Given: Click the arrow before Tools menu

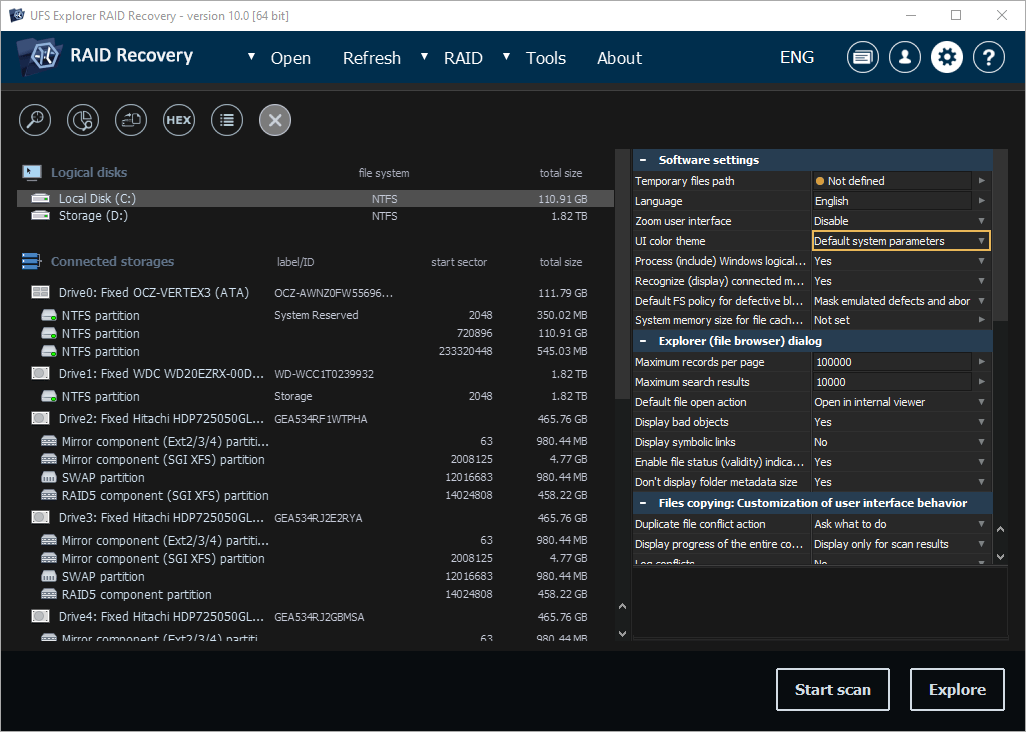Looking at the screenshot, I should point(506,57).
